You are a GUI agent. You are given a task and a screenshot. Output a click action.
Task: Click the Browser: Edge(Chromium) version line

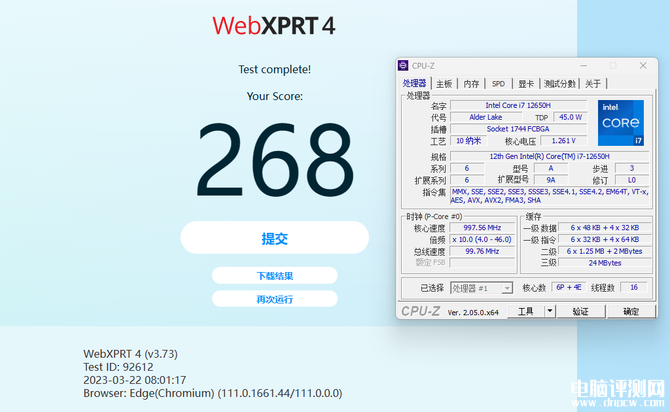[213, 393]
